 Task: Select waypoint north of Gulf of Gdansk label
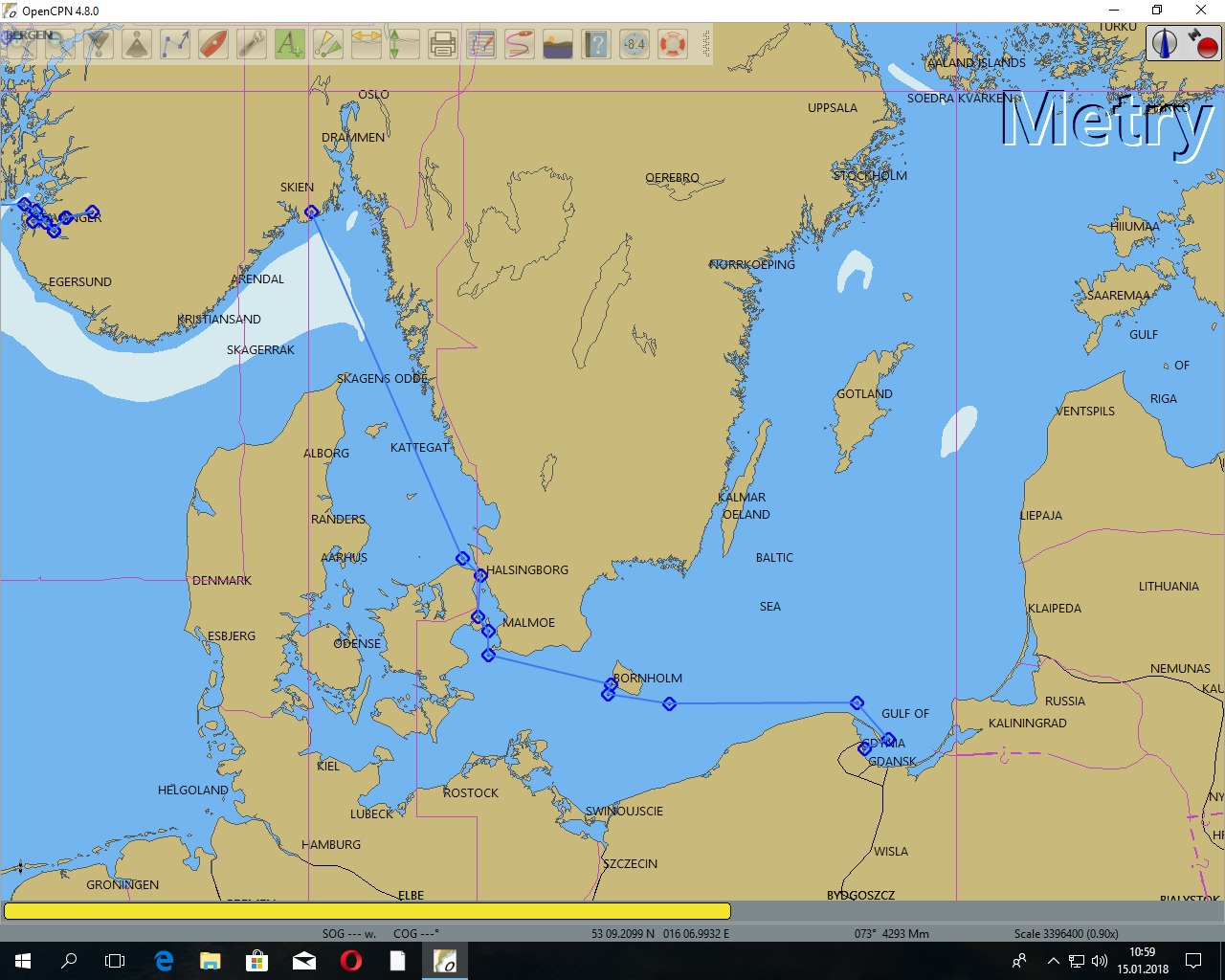tap(857, 702)
